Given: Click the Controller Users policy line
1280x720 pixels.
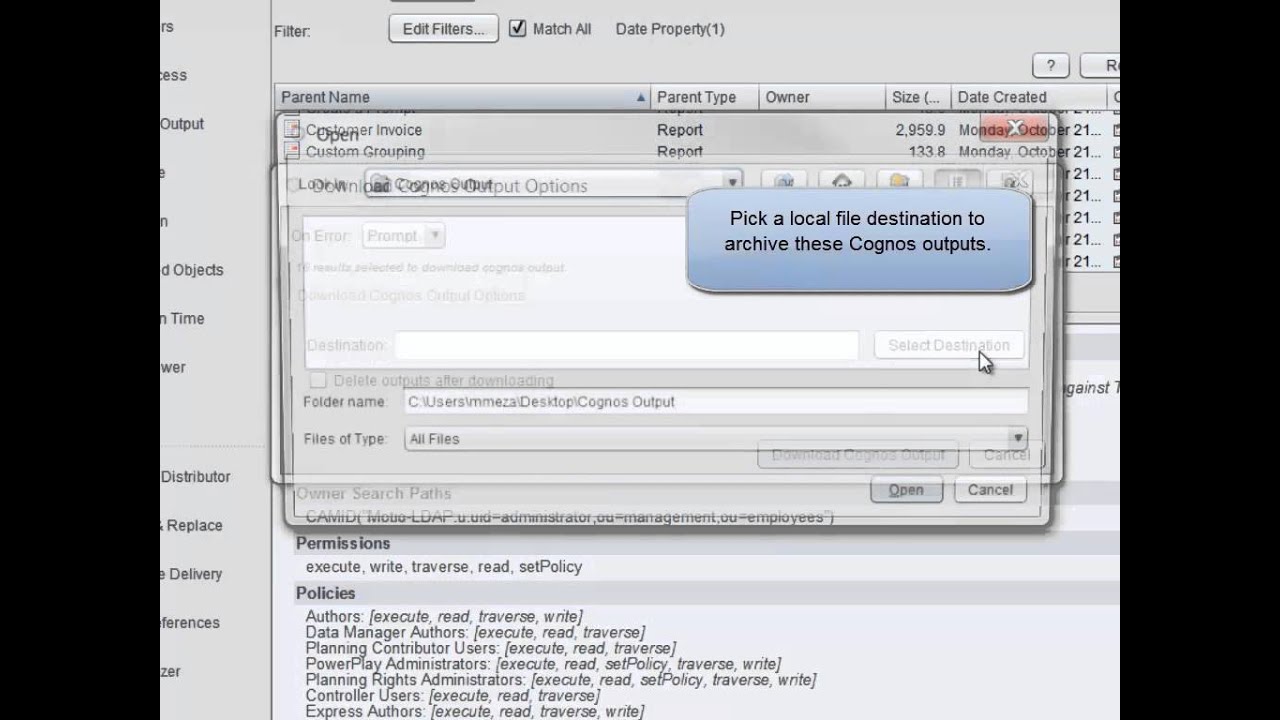Looking at the screenshot, I should 453,696.
